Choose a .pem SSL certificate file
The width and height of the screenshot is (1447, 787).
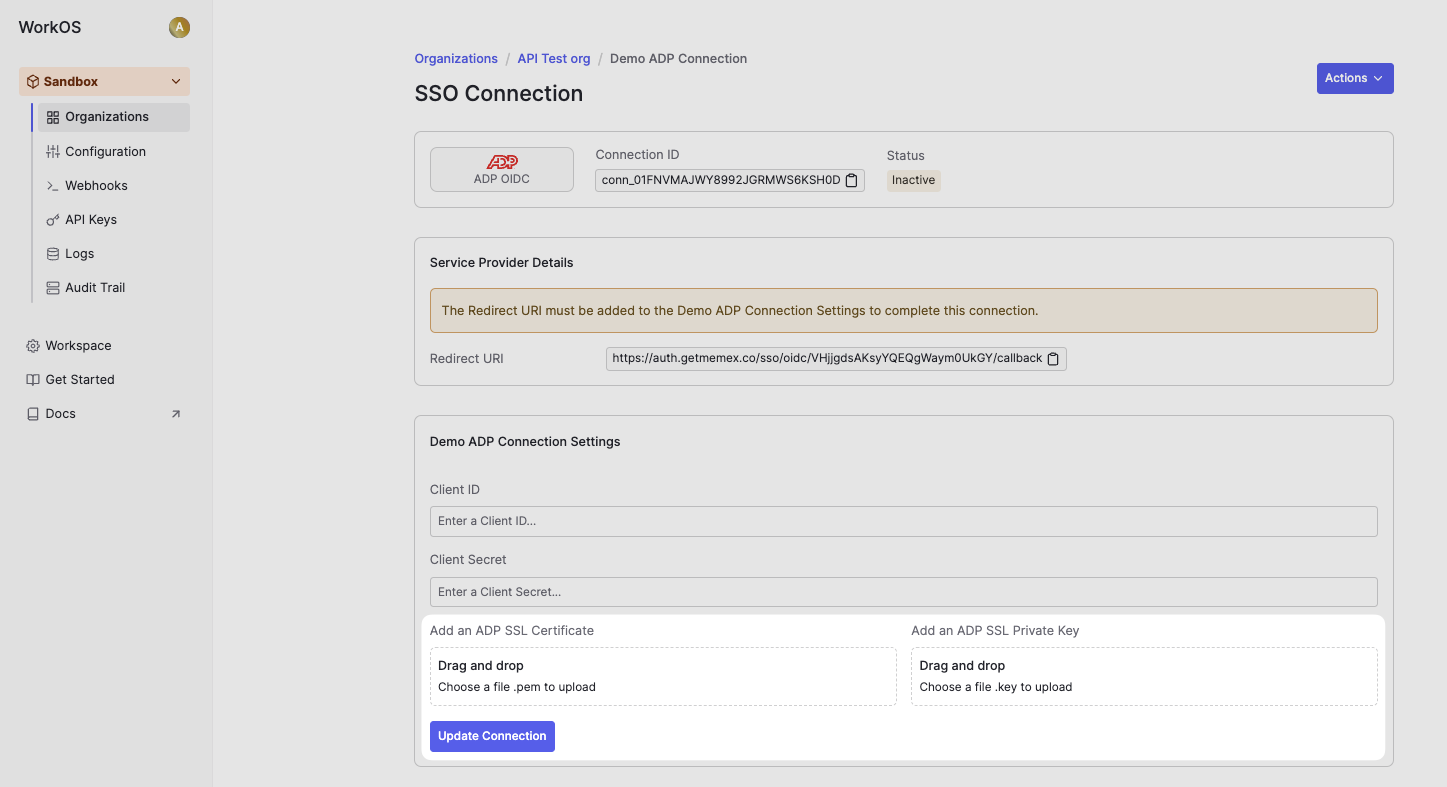(x=662, y=677)
